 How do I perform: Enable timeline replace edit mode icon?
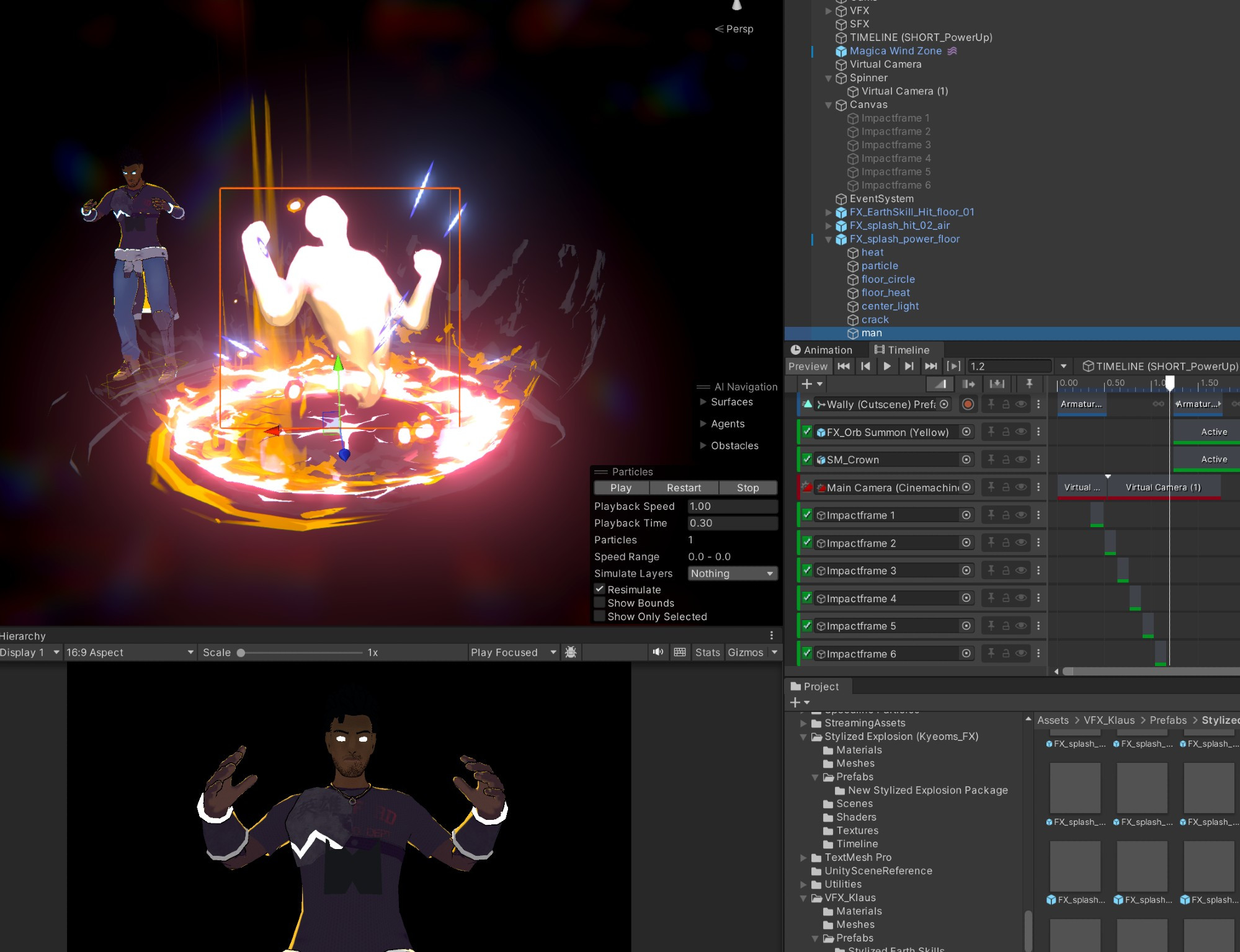click(x=997, y=384)
